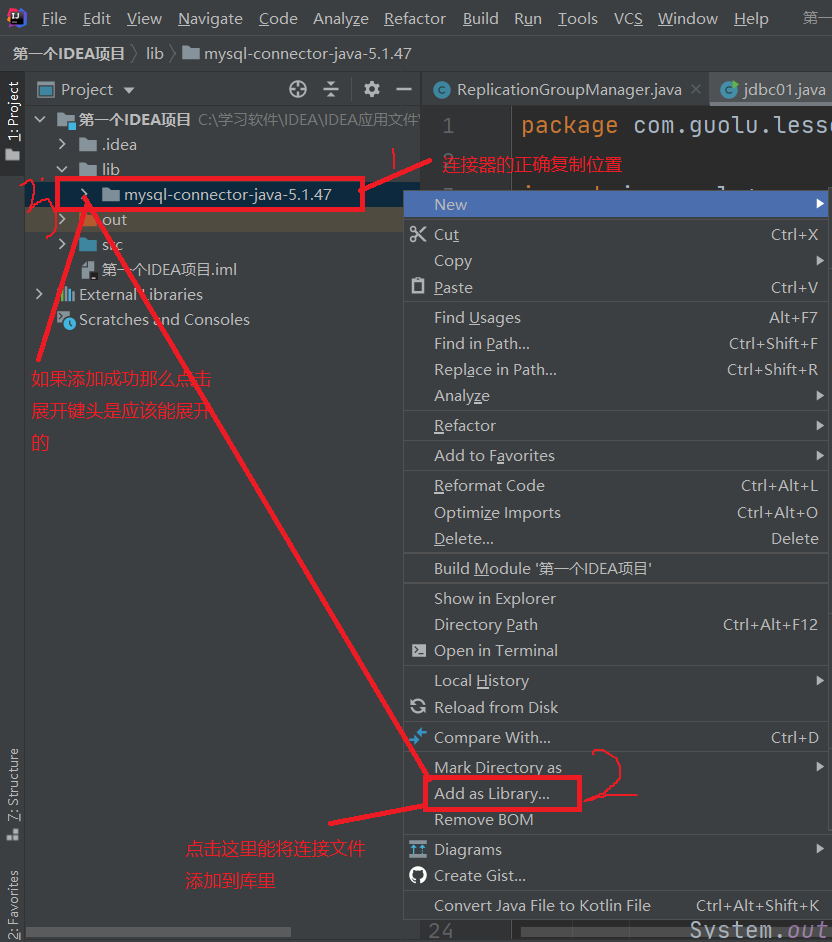Click the Scratches and Consoles icon
Viewport: 832px width, 942px height.
66,320
